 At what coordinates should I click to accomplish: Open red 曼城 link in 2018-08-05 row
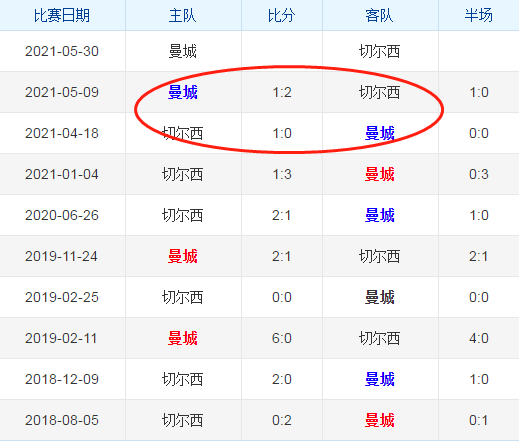click(x=380, y=420)
